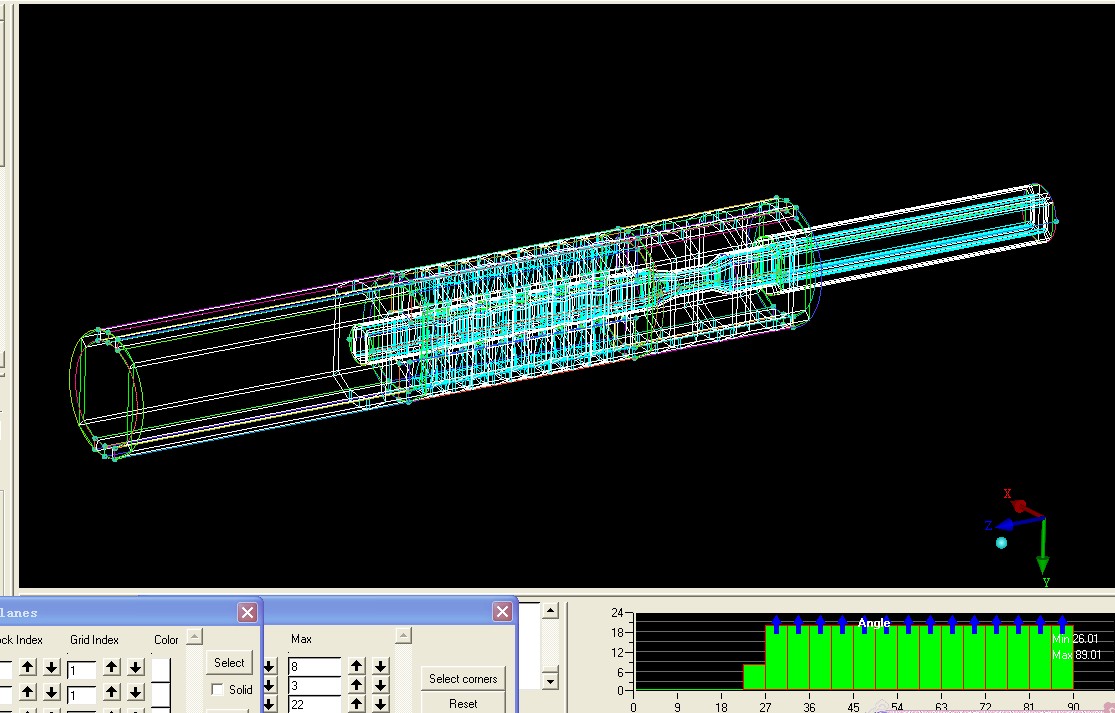Viewport: 1115px width, 713px height.
Task: Click the first Grid Index input field
Action: pyautogui.click(x=81, y=669)
